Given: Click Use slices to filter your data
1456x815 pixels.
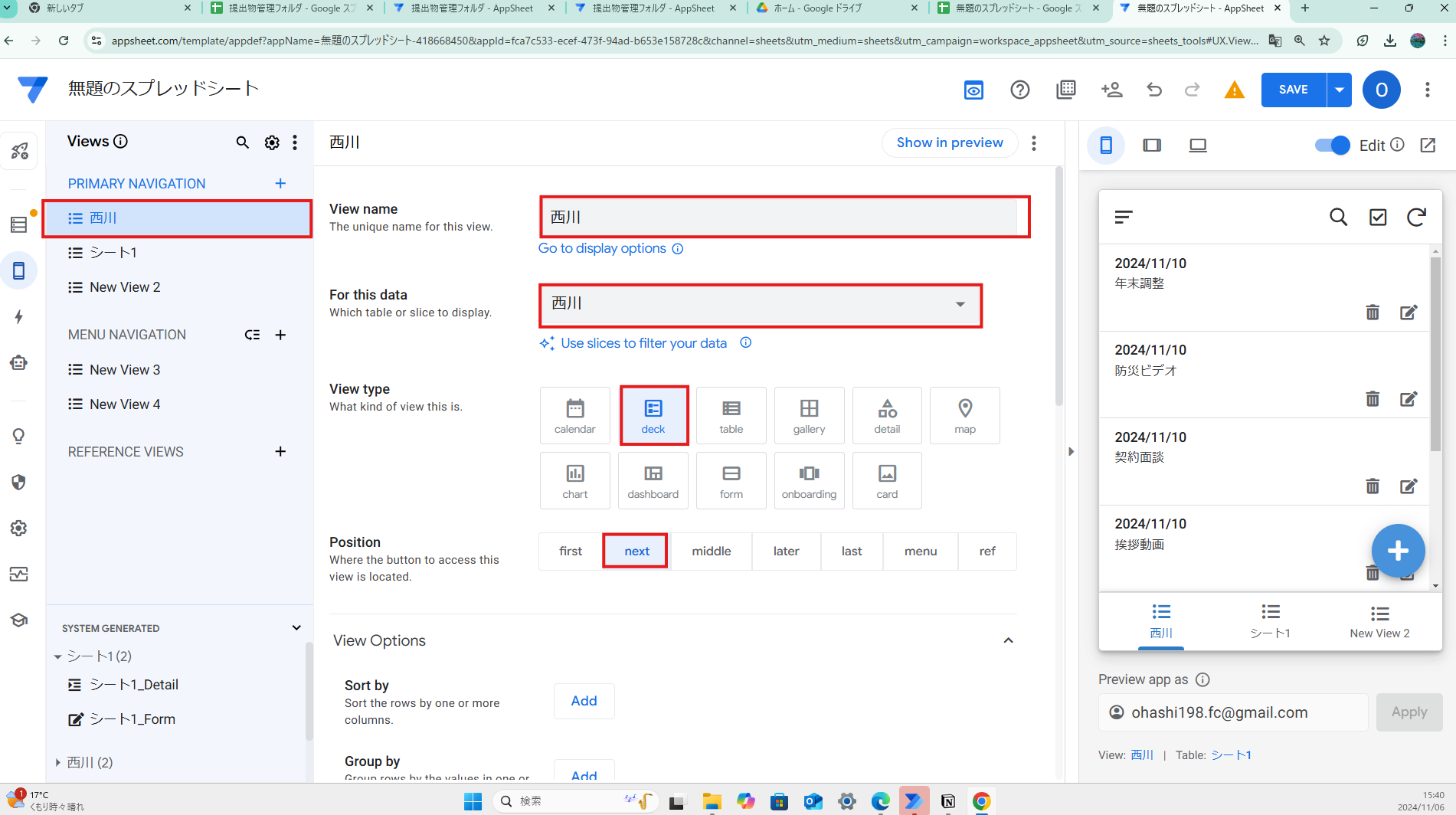Looking at the screenshot, I should tap(643, 343).
